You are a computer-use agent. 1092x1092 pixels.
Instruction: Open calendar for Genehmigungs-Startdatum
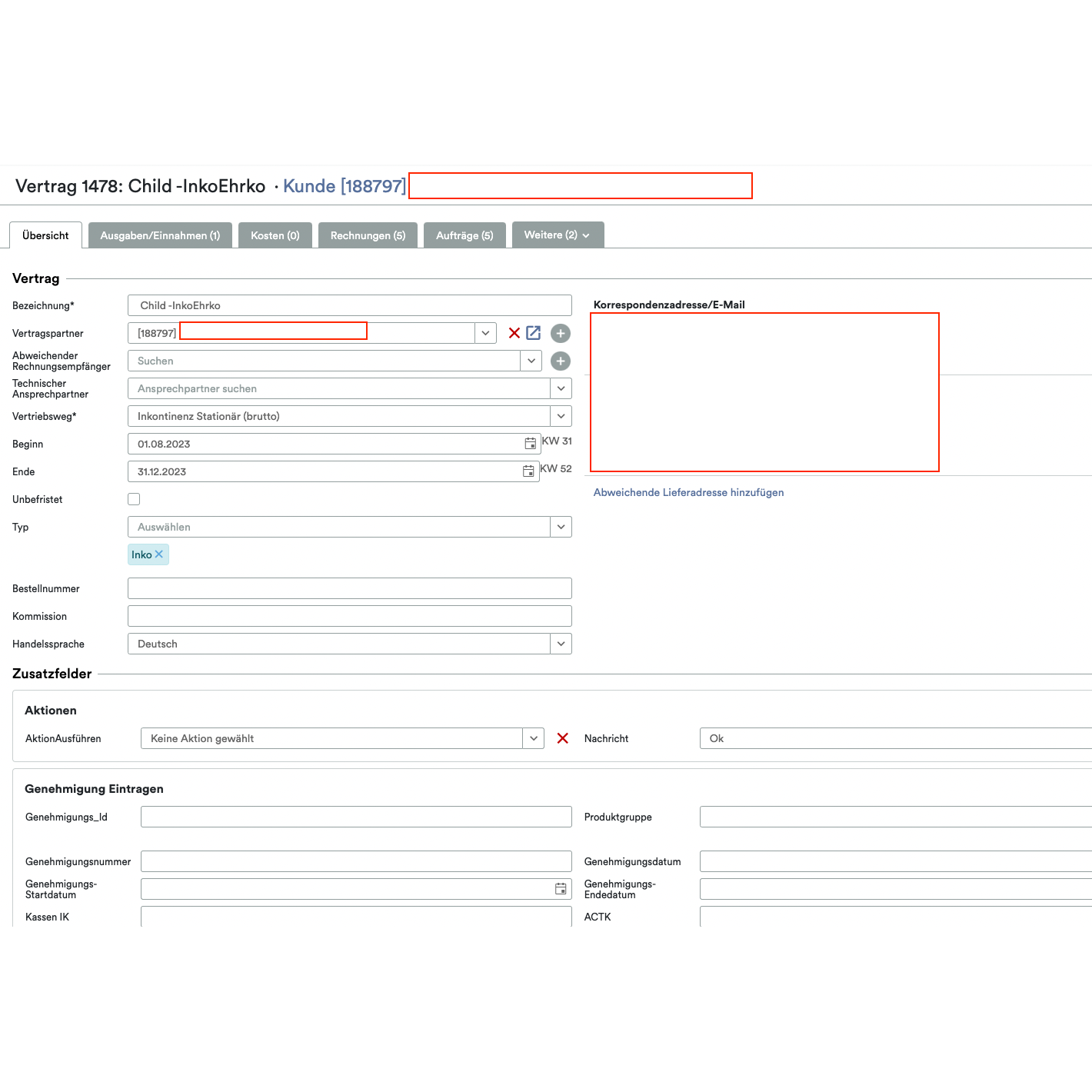(x=559, y=888)
